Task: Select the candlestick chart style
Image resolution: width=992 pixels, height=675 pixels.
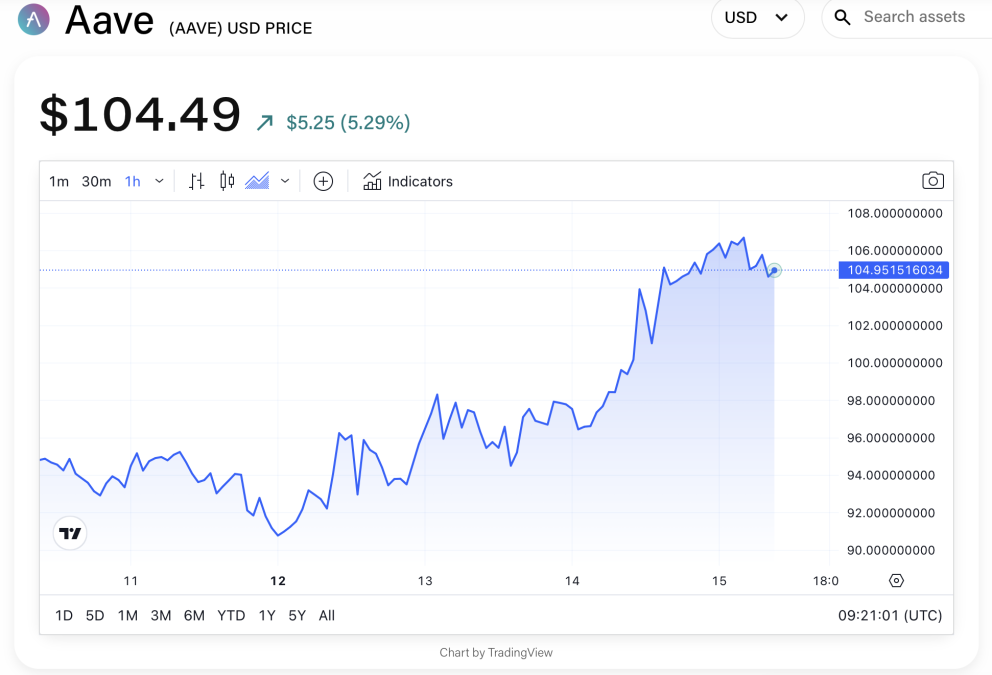Action: (x=225, y=181)
